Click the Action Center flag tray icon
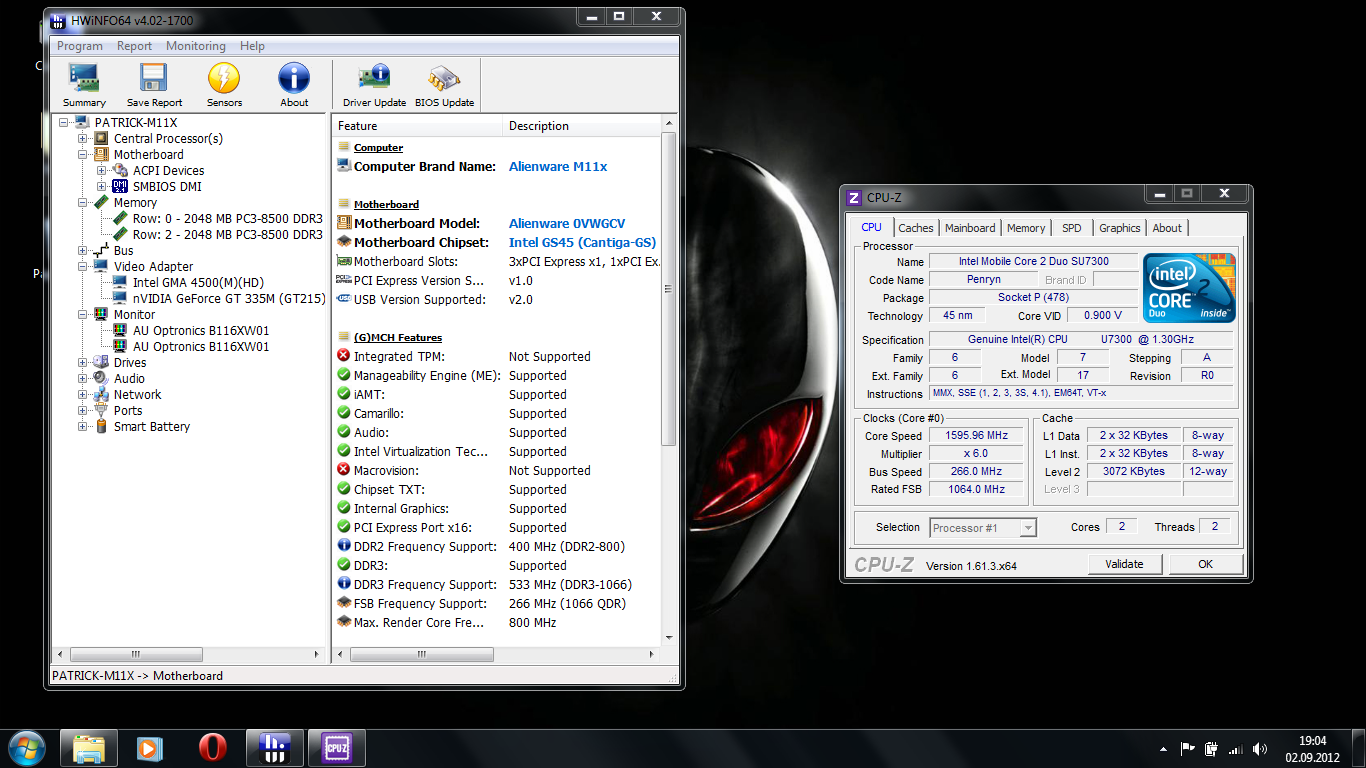 (x=1187, y=749)
